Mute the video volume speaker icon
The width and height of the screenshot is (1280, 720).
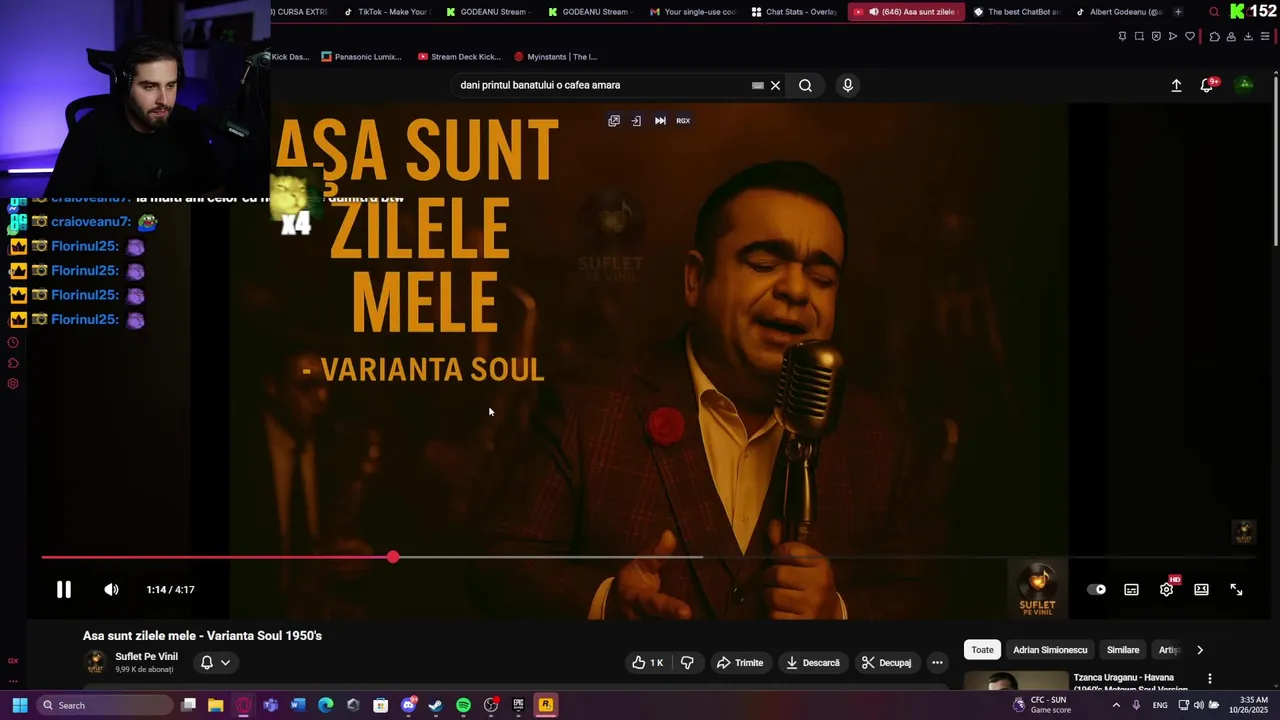[111, 590]
